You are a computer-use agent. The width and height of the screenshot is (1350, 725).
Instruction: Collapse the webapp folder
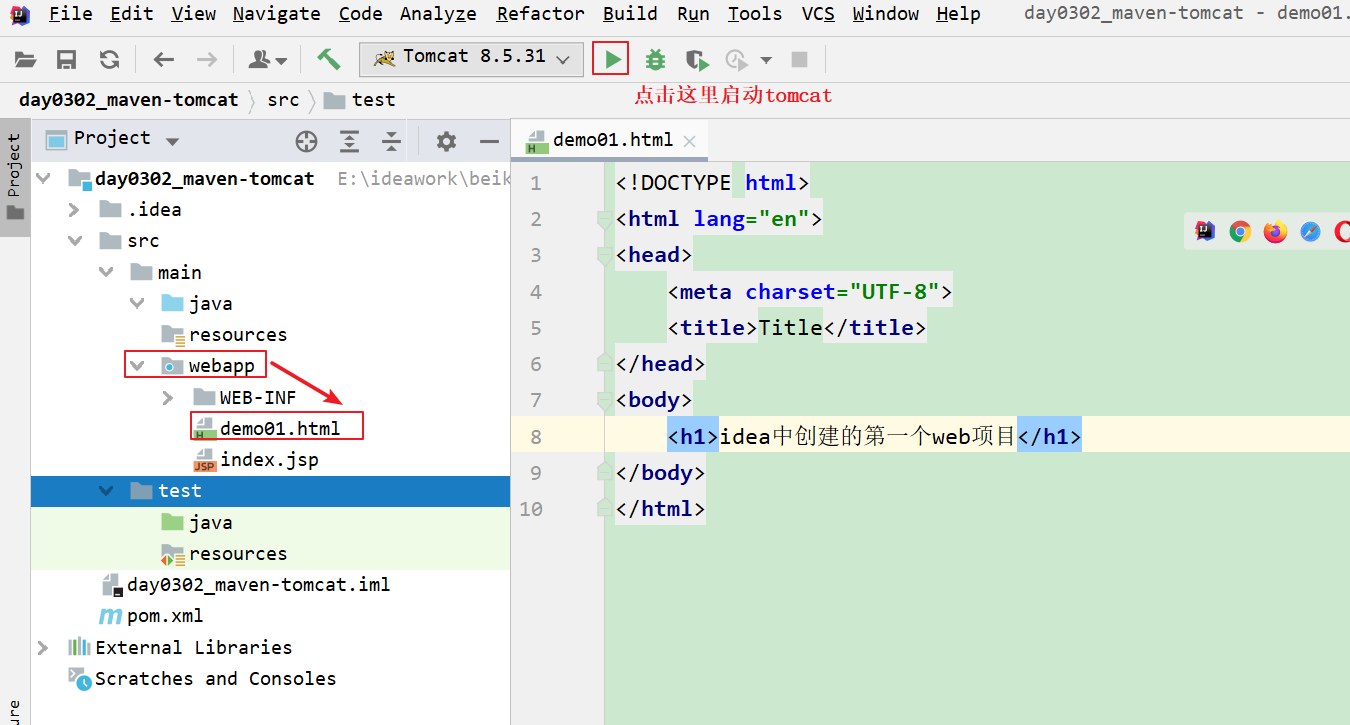coord(137,366)
